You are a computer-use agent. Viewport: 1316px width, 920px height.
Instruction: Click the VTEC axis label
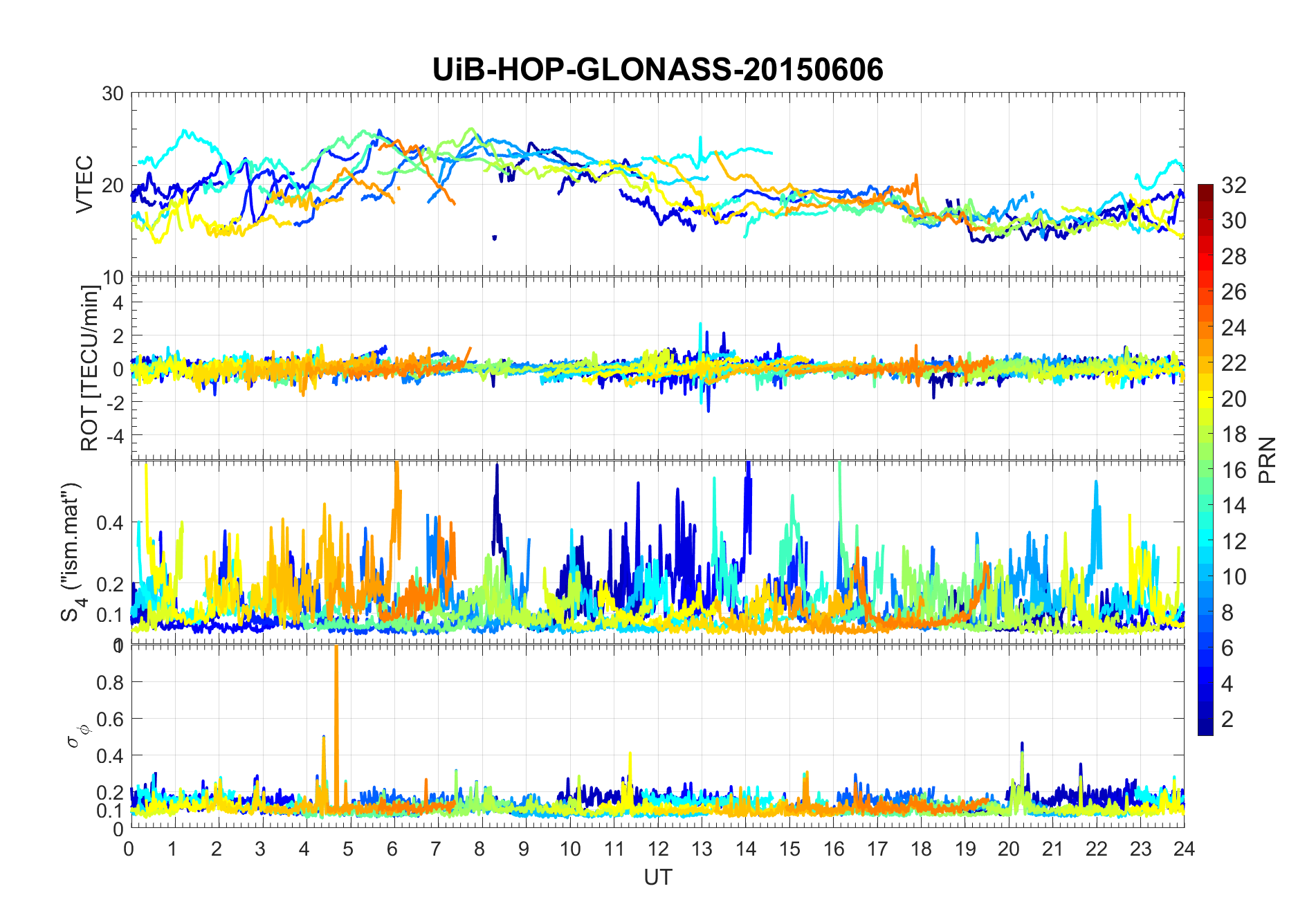click(84, 185)
